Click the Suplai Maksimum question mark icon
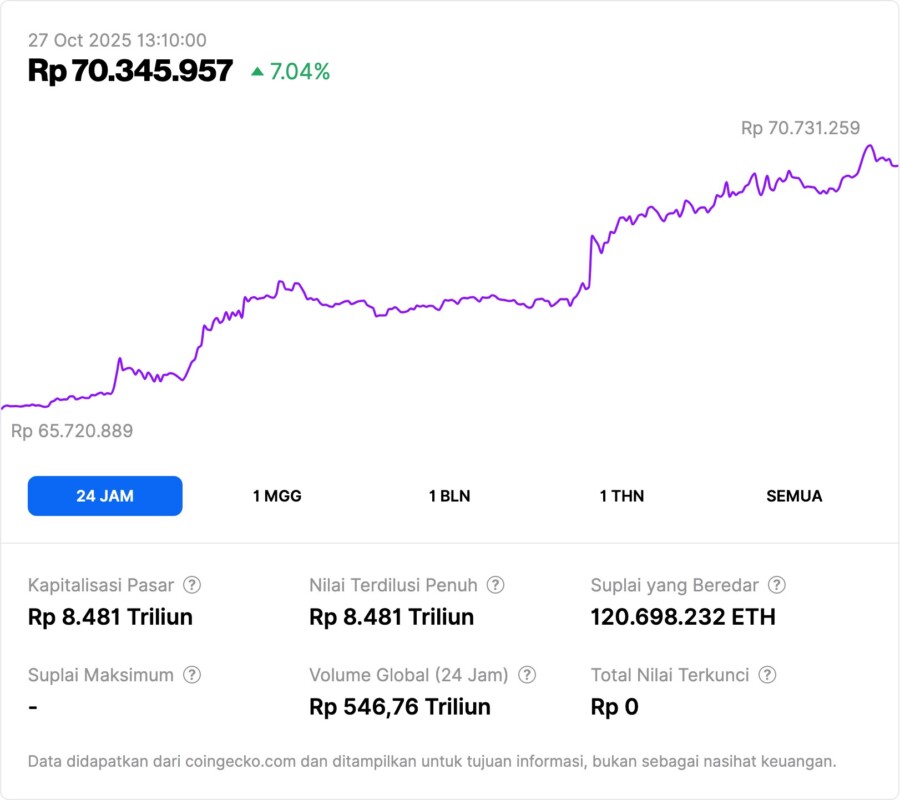The height and width of the screenshot is (800, 900). click(x=192, y=675)
